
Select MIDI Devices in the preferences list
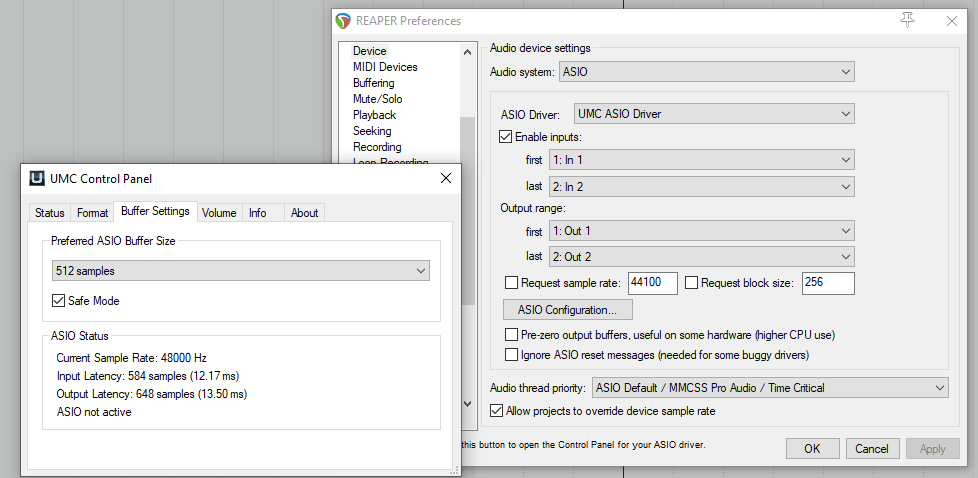tap(385, 67)
